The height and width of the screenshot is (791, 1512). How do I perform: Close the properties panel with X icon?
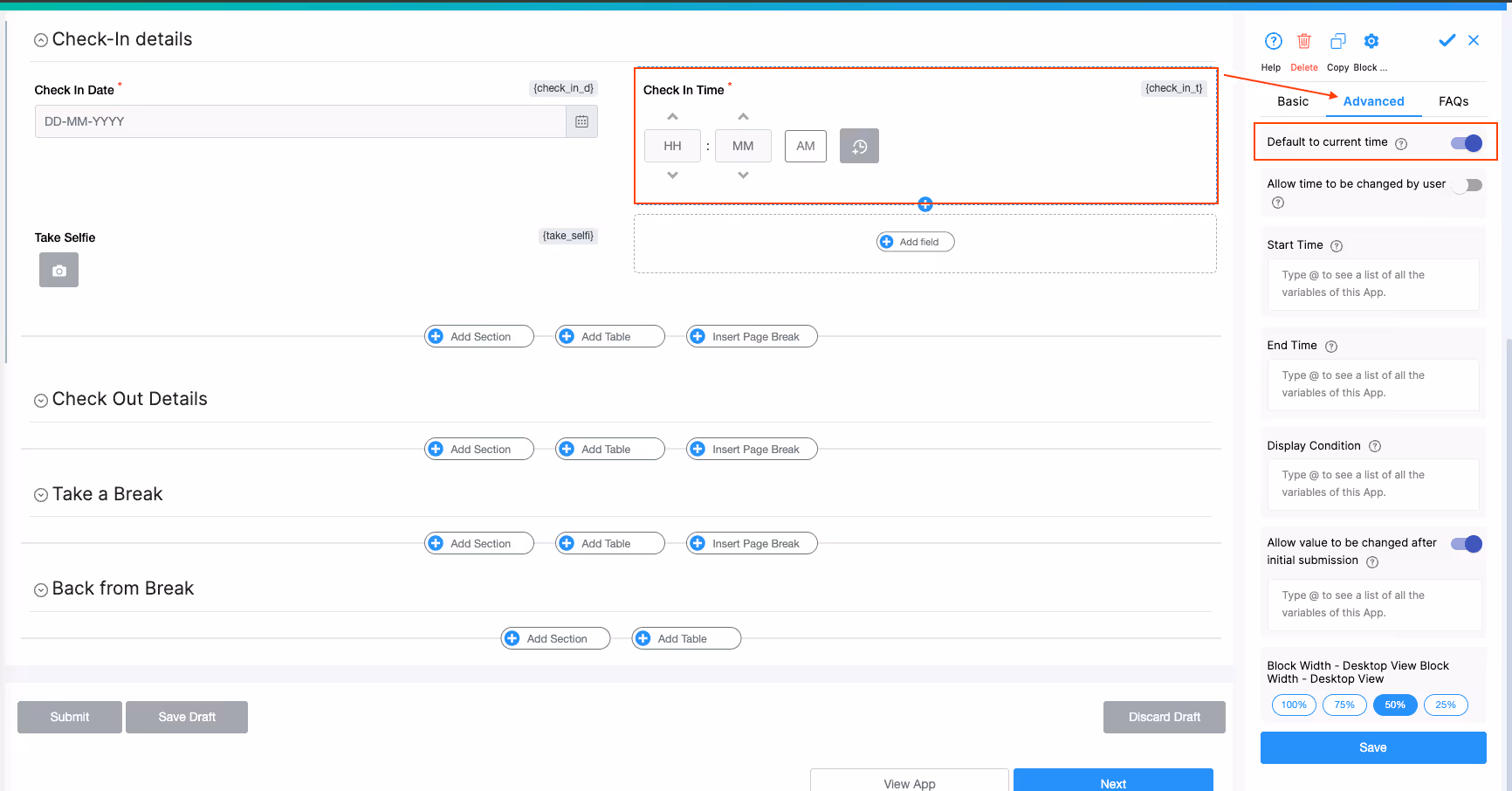1474,40
